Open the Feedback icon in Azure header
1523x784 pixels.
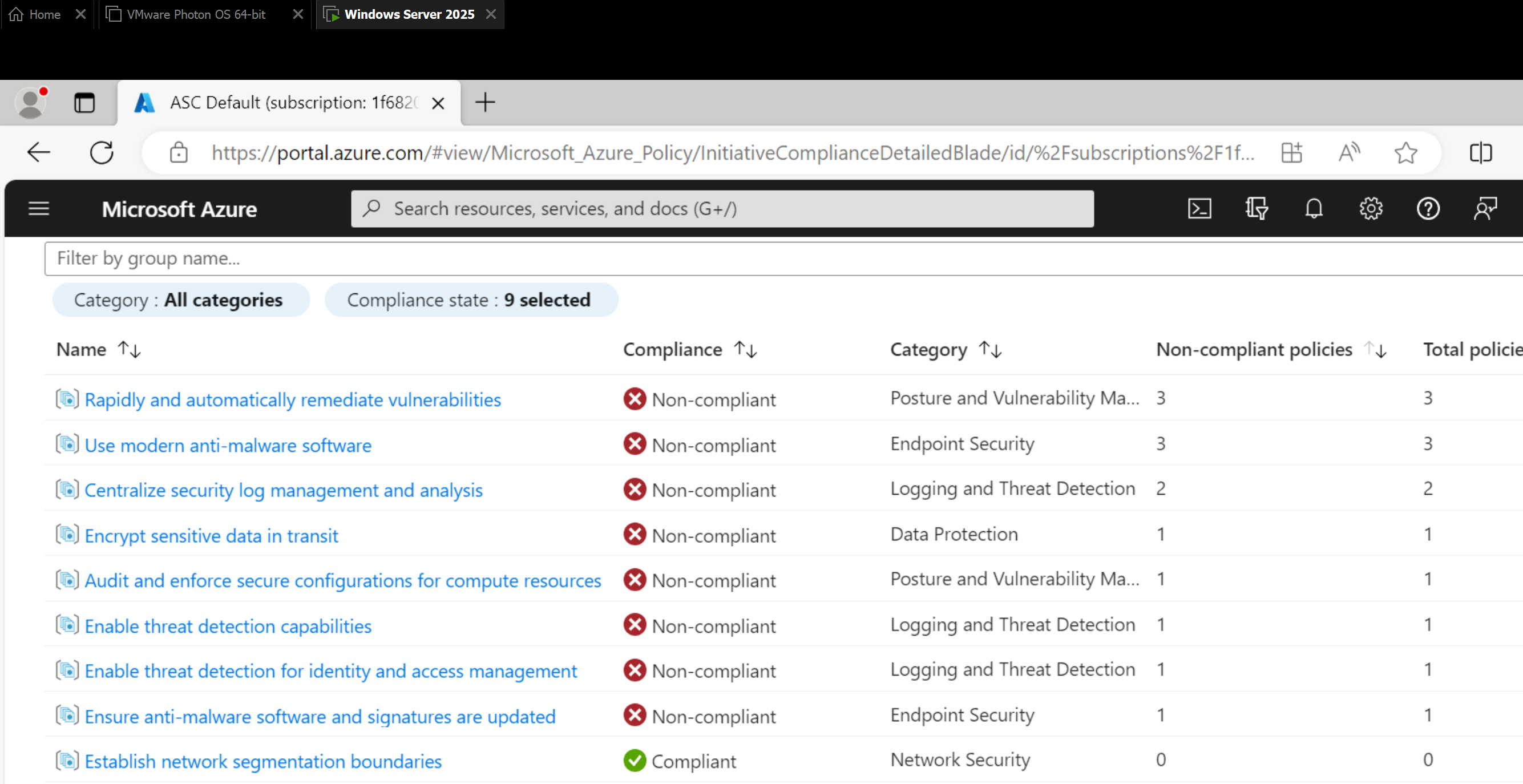point(1485,208)
